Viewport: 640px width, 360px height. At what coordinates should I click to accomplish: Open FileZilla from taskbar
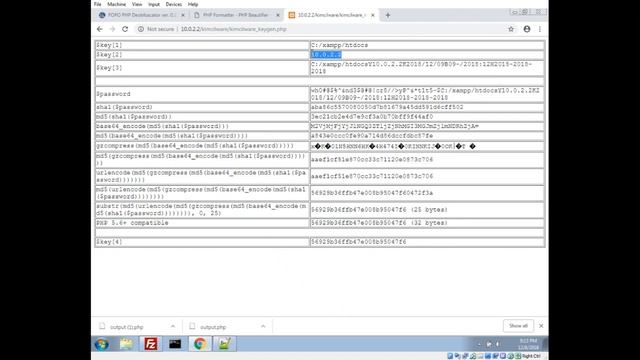click(151, 344)
